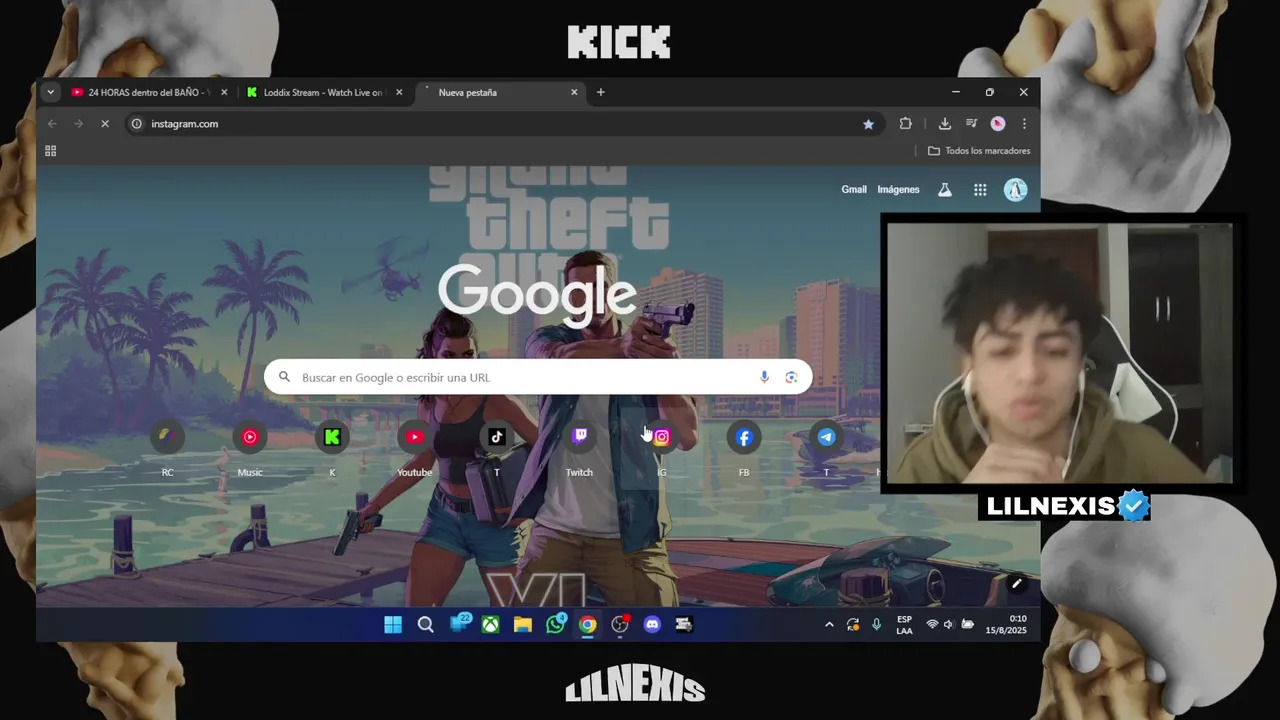
Task: View site information for instagram.com
Action: pyautogui.click(x=136, y=124)
